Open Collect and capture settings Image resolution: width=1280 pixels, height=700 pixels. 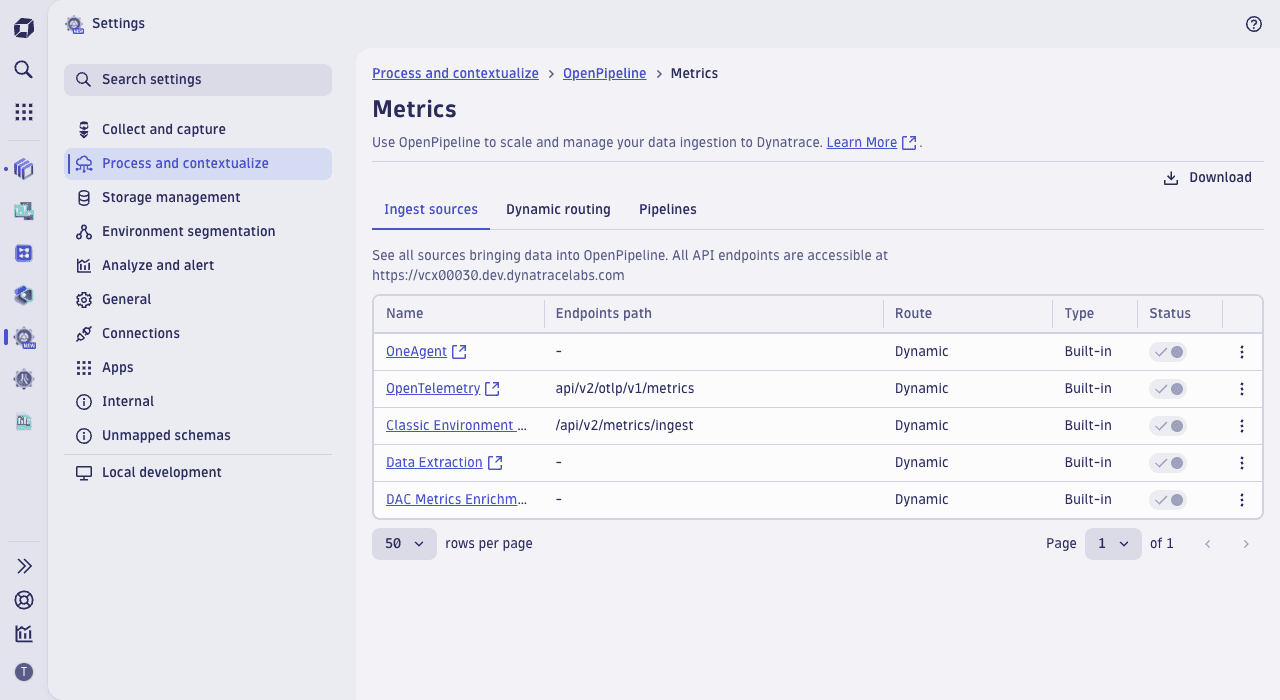(198, 129)
